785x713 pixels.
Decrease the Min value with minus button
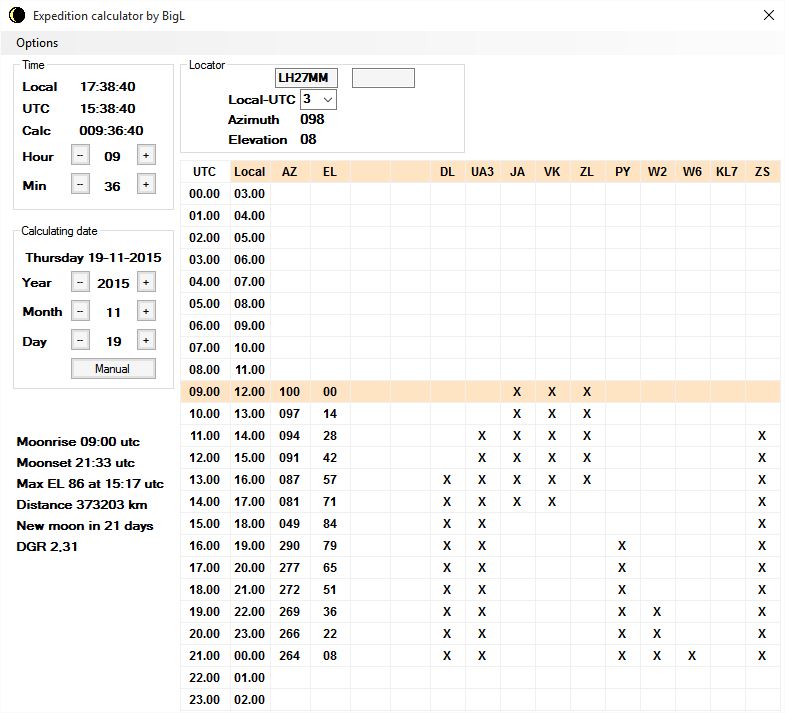tap(81, 185)
